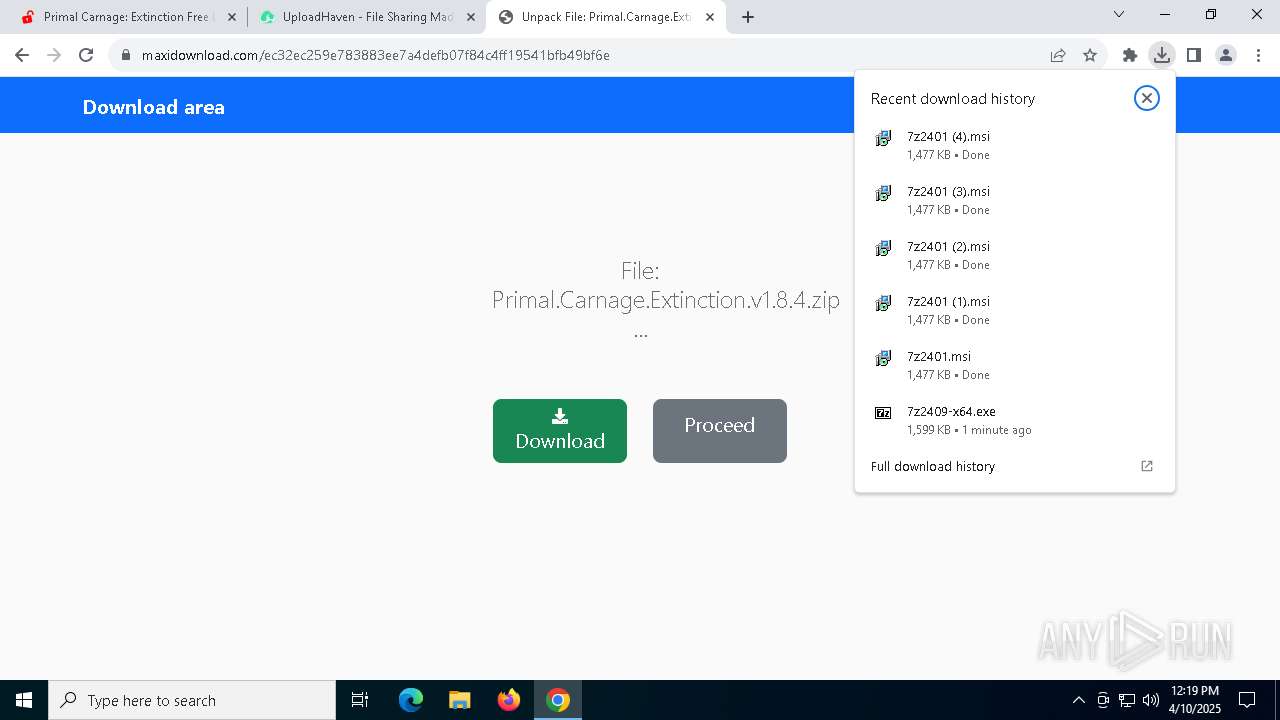
Task: Open the Chrome profile avatar
Action: point(1226,55)
